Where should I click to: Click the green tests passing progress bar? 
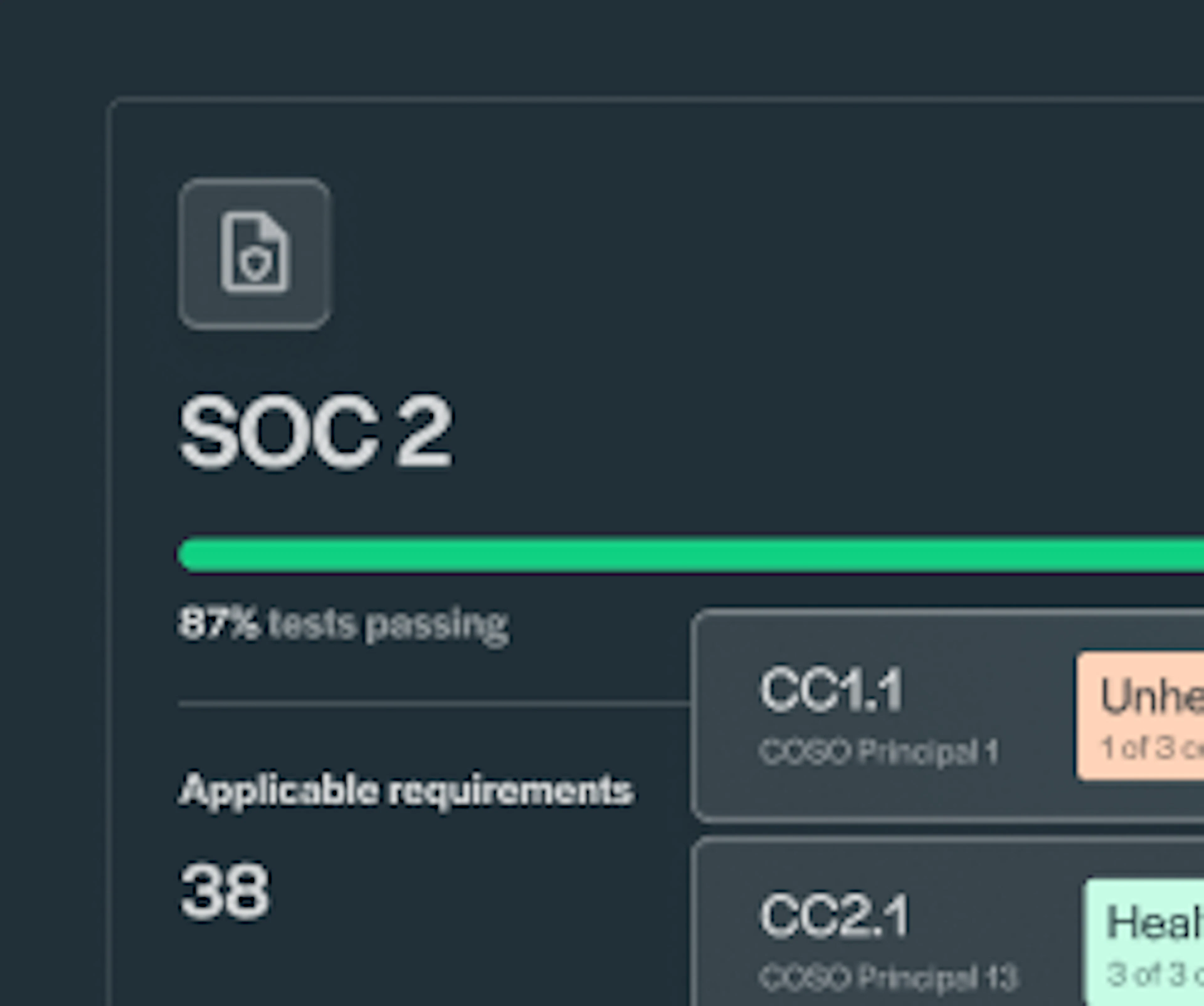691,554
